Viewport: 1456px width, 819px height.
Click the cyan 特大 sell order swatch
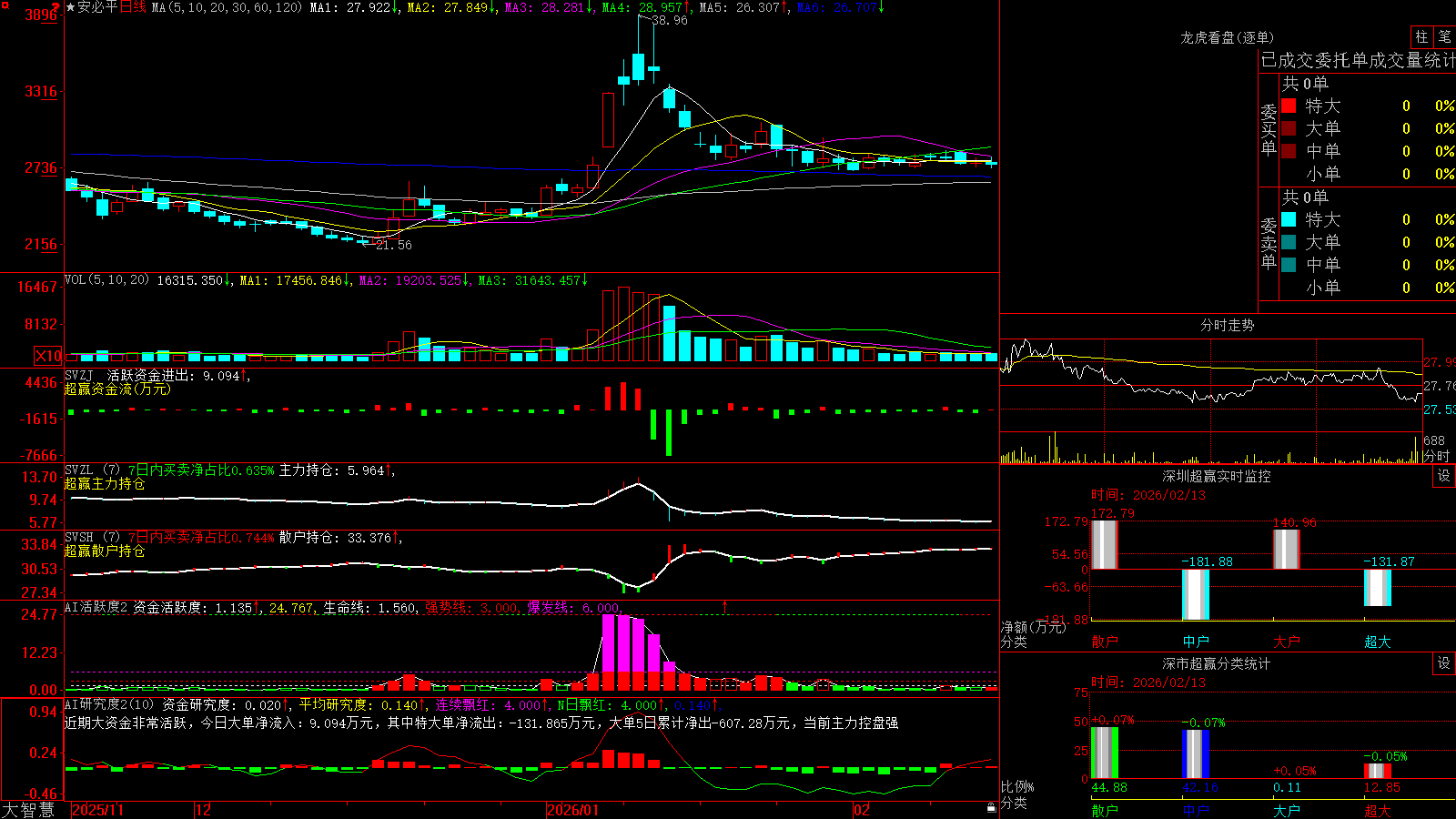[1289, 219]
